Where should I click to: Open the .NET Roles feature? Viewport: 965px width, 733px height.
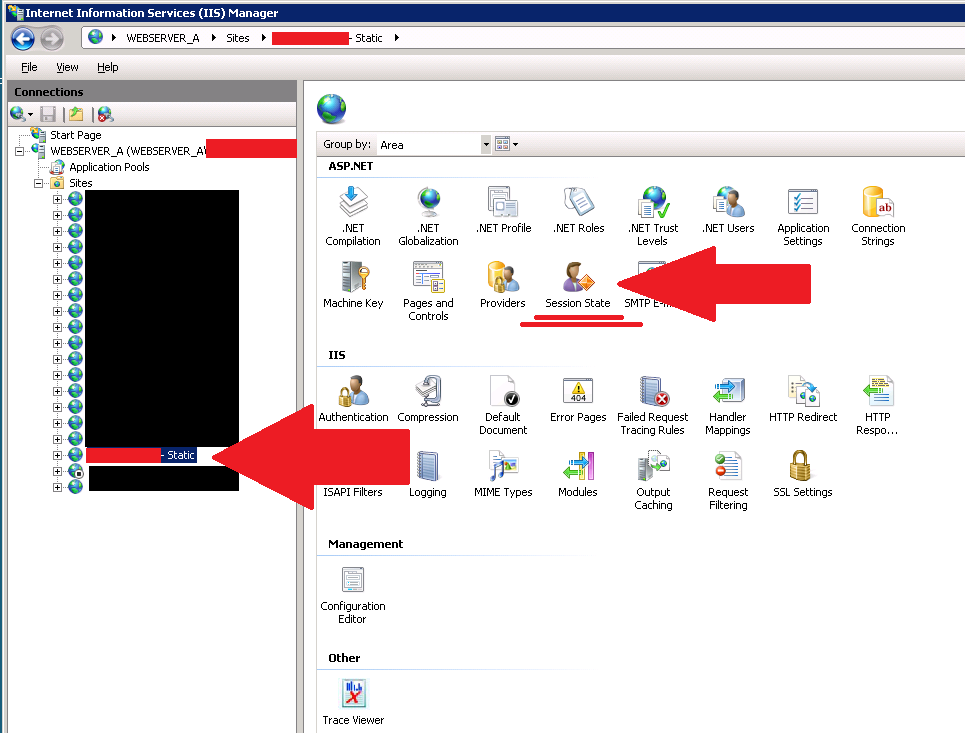click(x=579, y=210)
